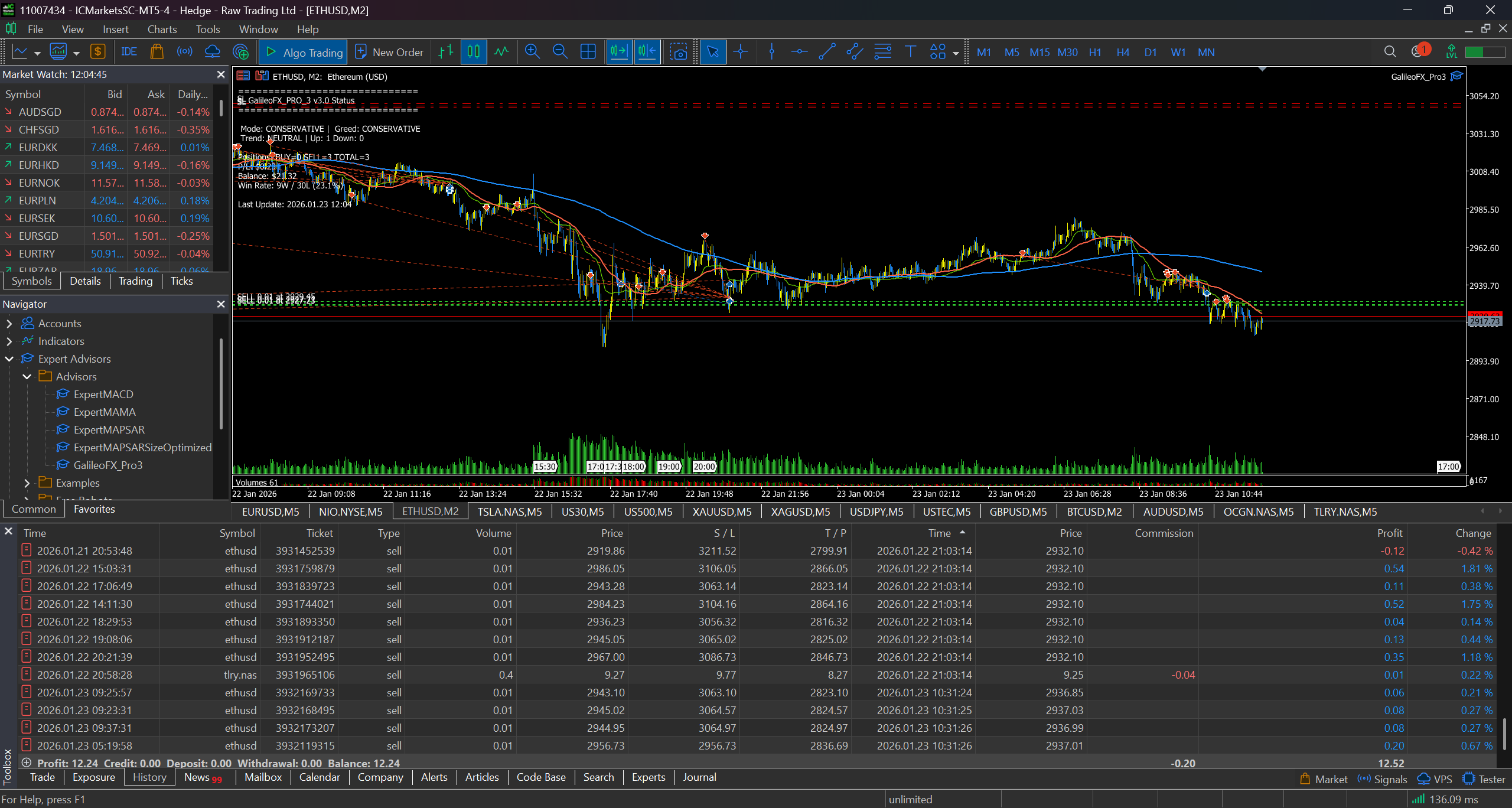Draw a trendline with the trendline tool
Image resolution: width=1512 pixels, height=808 pixels.
tap(827, 52)
